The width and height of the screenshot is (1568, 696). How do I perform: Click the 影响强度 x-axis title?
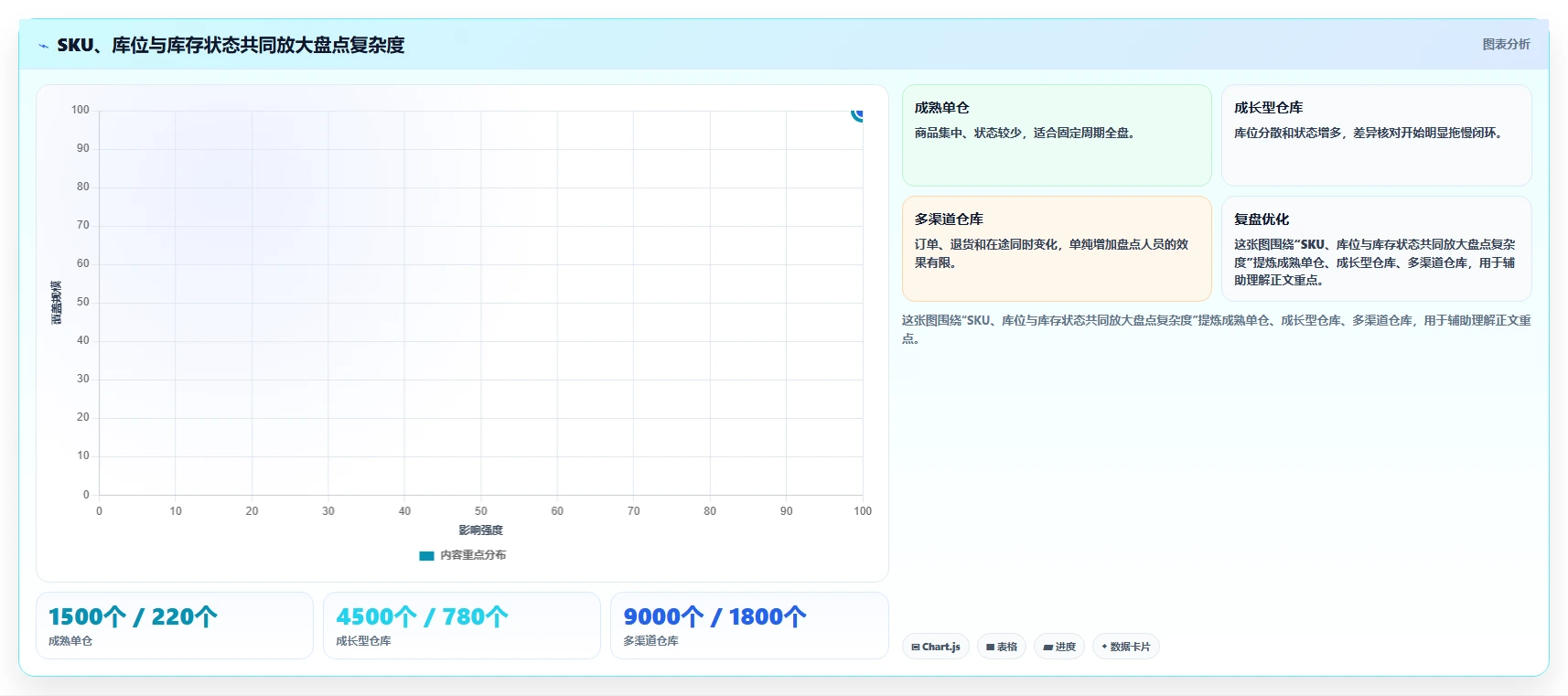tap(480, 530)
